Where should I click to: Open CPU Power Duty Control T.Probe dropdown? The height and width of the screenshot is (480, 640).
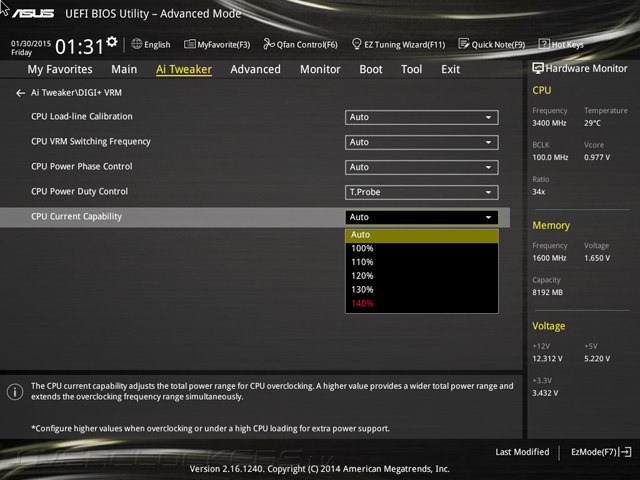[x=422, y=192]
